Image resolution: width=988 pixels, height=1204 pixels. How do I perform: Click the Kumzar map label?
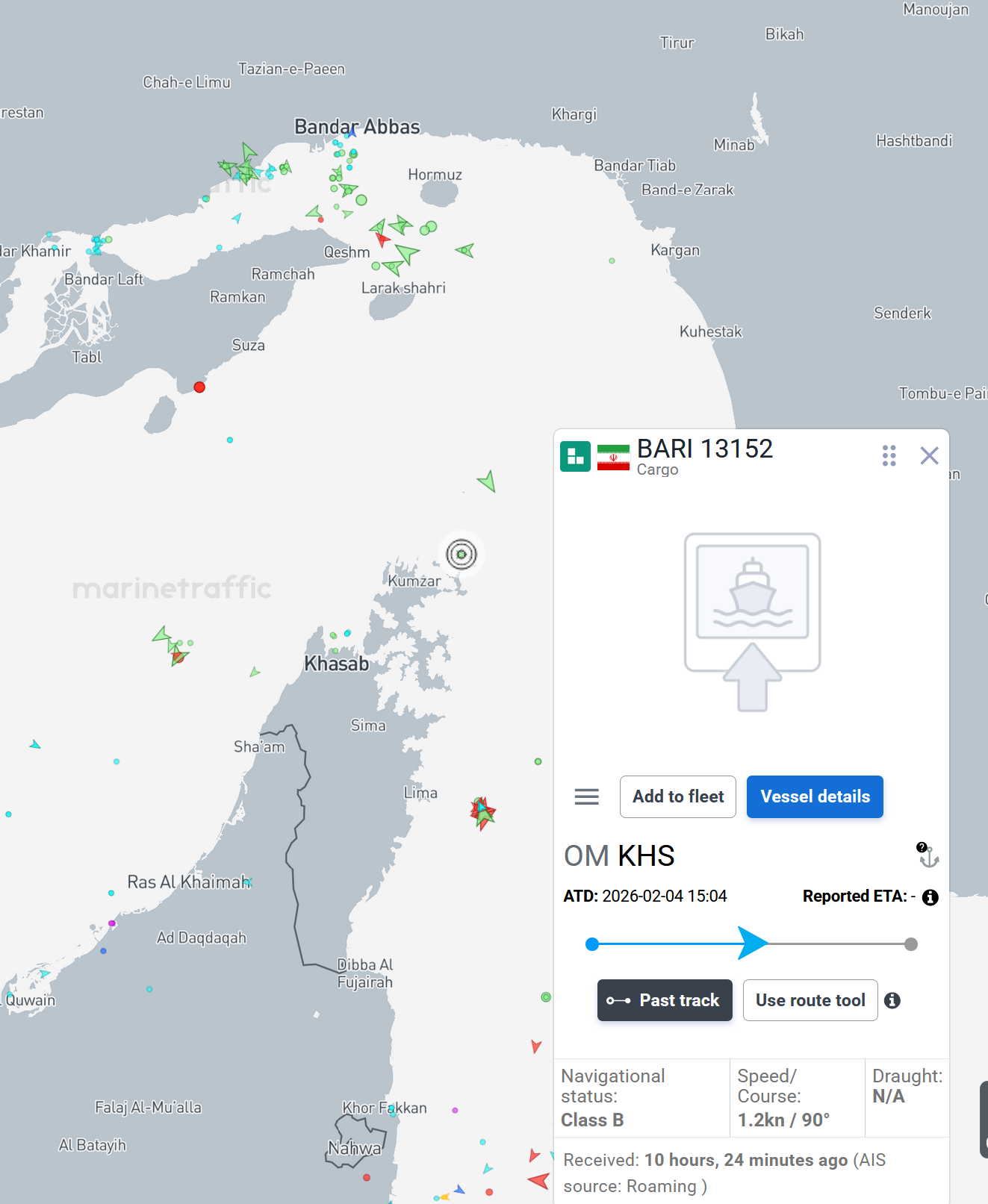point(414,581)
